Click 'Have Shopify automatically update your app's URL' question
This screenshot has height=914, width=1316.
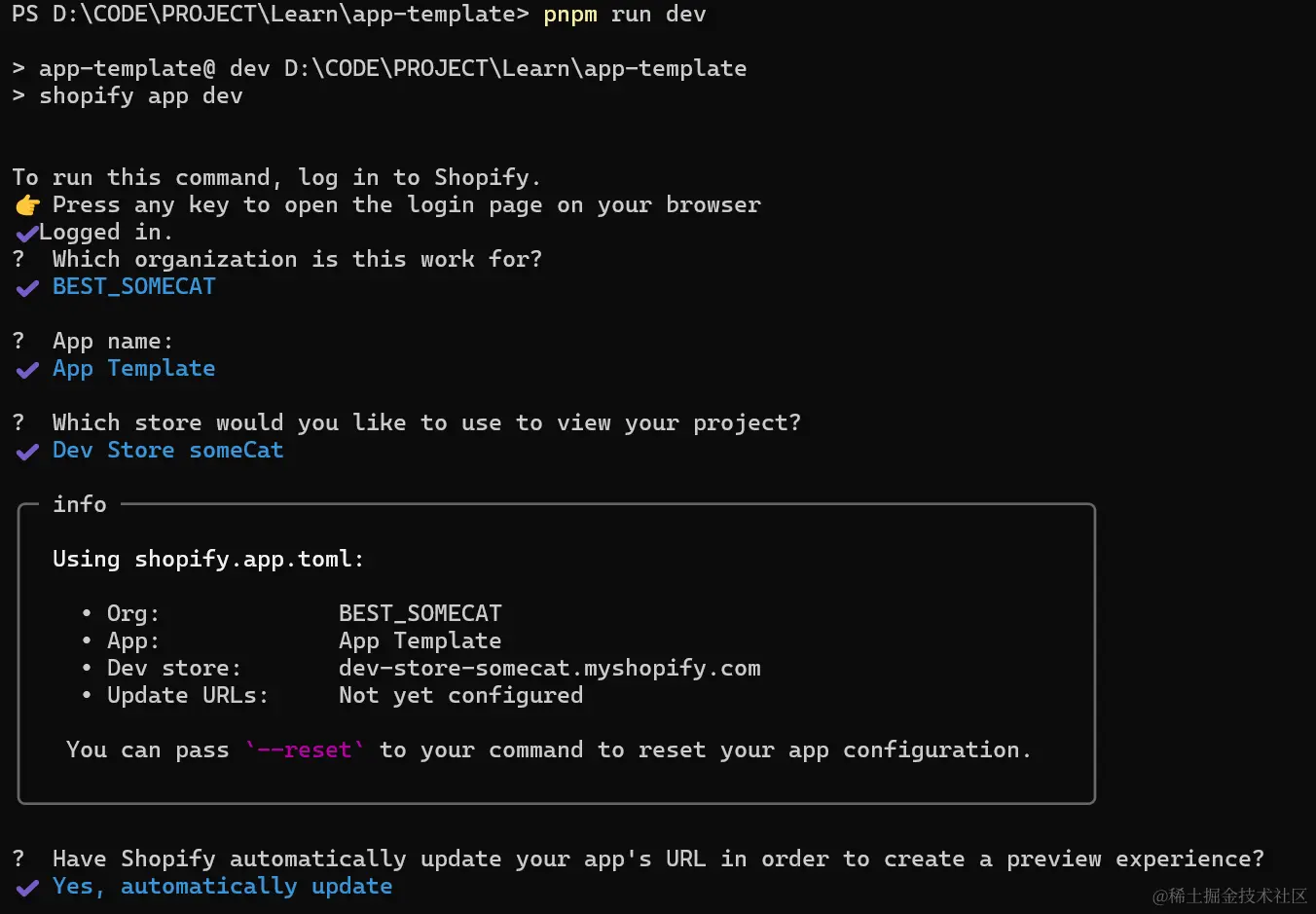pos(658,859)
